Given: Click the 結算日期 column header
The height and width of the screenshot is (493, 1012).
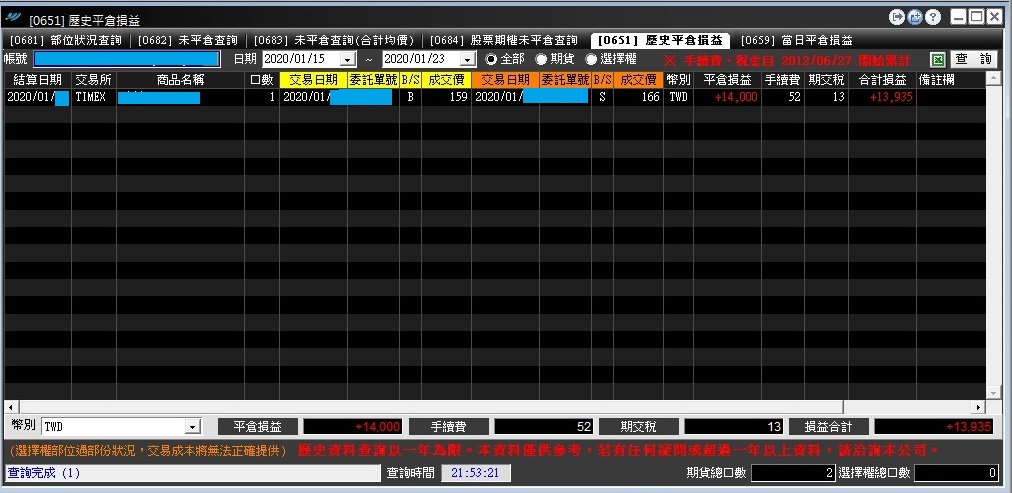Looking at the screenshot, I should click(37, 80).
